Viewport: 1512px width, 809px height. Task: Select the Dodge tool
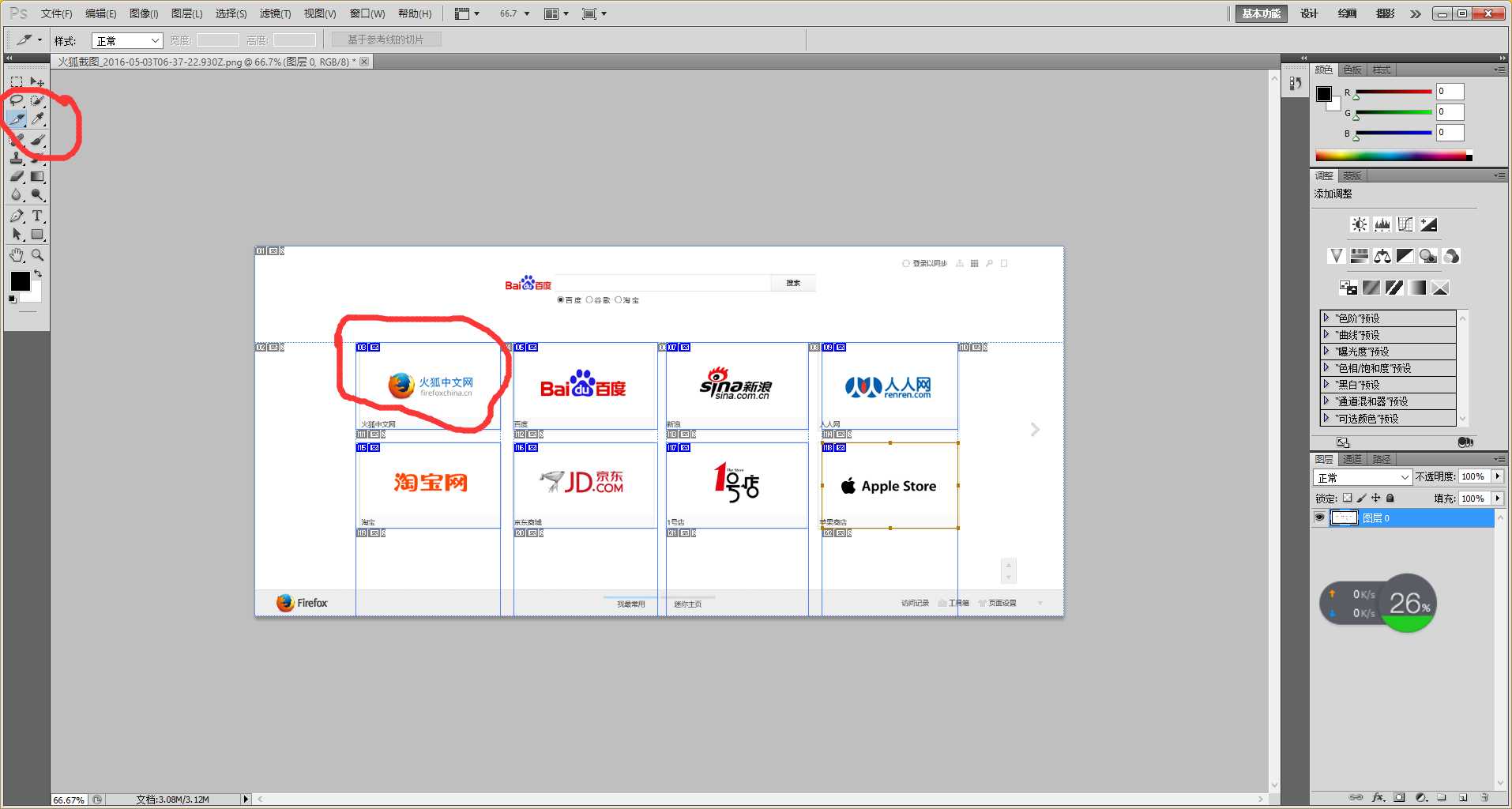coord(37,194)
